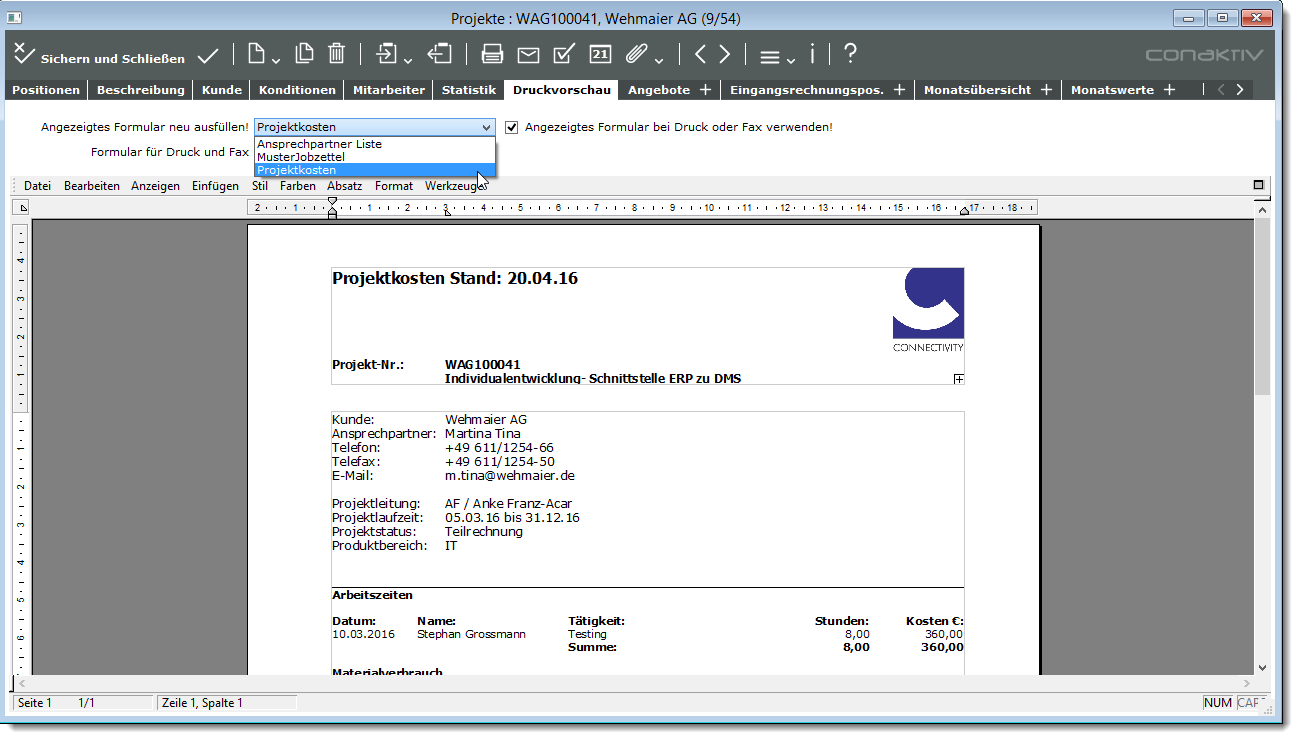Viewport: 1298px width, 739px height.
Task: Open the Mitarbeiter tab
Action: click(389, 90)
